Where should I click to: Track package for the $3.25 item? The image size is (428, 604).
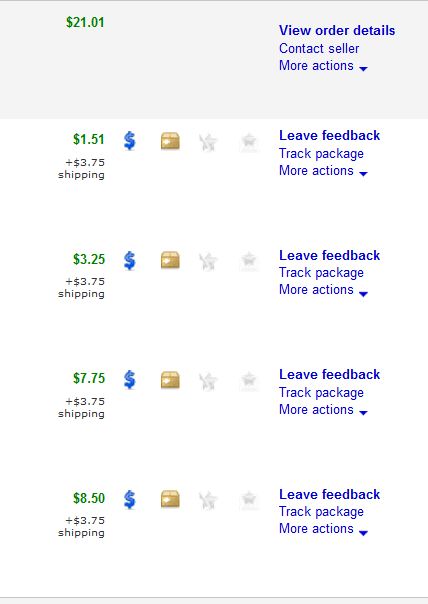pyautogui.click(x=321, y=273)
